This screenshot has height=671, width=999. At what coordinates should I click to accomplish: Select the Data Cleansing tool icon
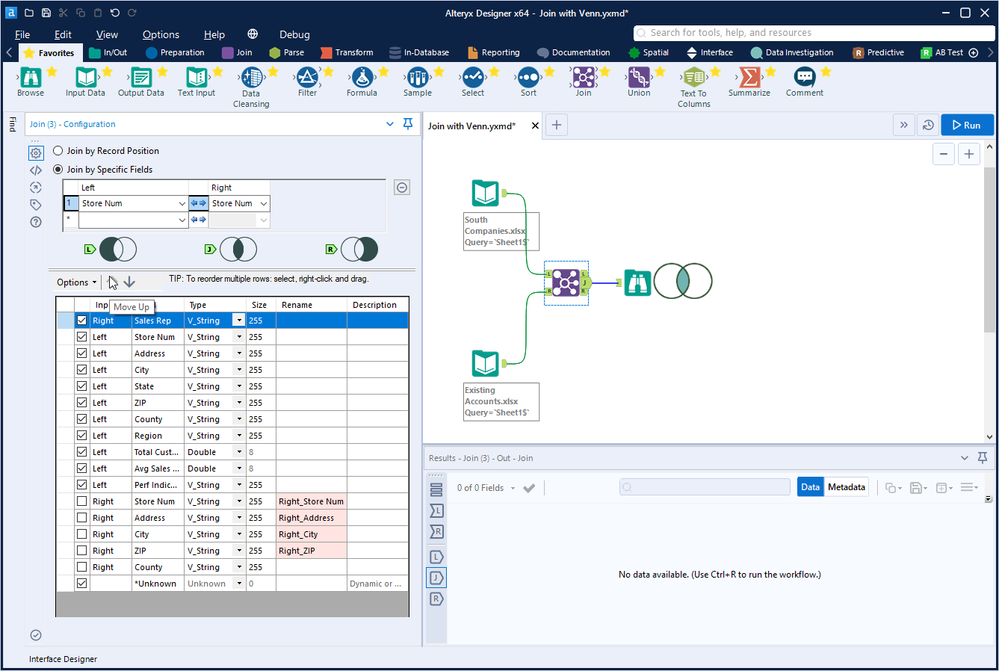(x=252, y=78)
